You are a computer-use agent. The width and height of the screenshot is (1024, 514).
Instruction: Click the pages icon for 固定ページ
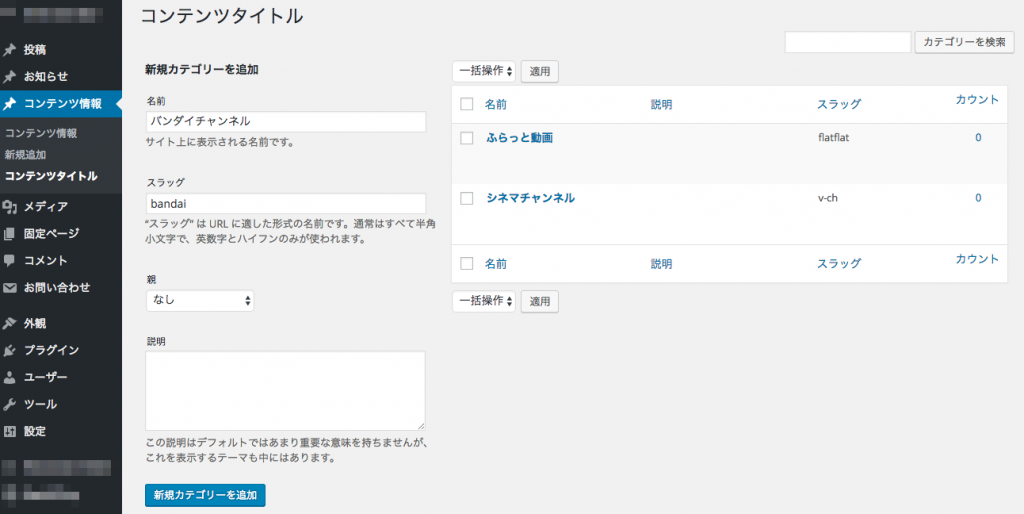(x=9, y=234)
